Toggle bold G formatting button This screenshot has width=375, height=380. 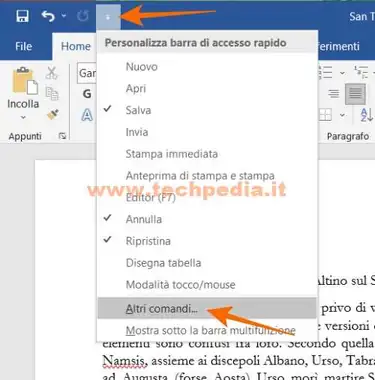point(87,94)
